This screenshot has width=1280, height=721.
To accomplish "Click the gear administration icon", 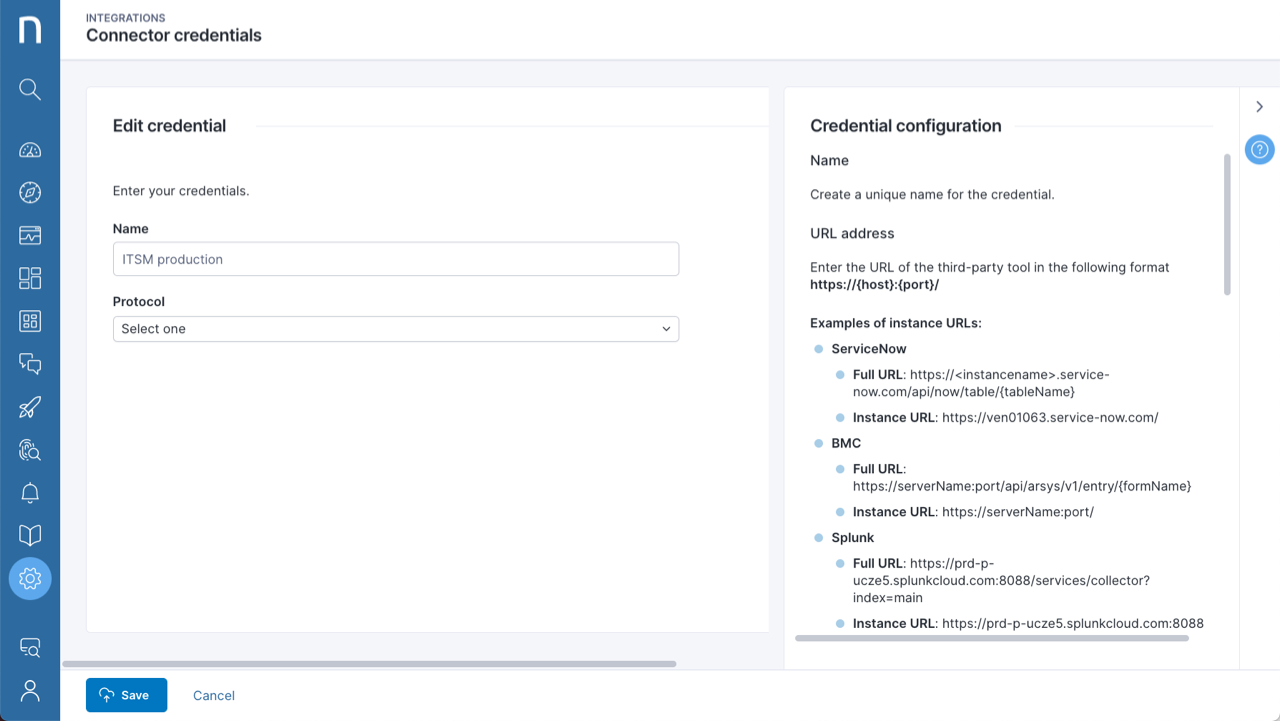I will pos(30,578).
